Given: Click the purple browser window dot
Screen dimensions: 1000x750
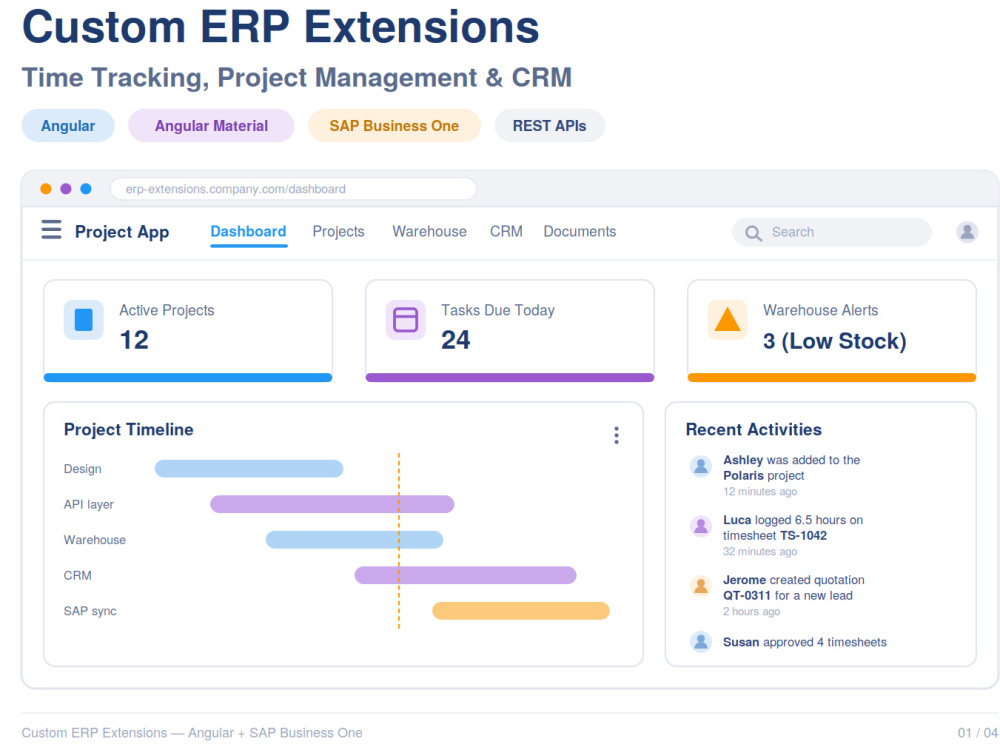Looking at the screenshot, I should (66, 189).
